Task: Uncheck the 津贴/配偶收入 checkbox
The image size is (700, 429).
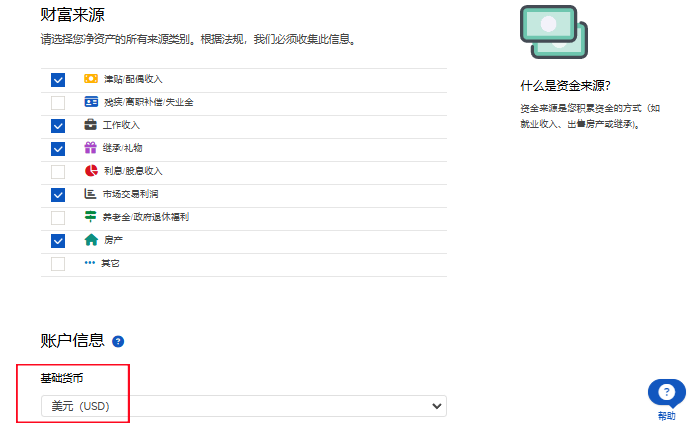Action: pos(58,79)
